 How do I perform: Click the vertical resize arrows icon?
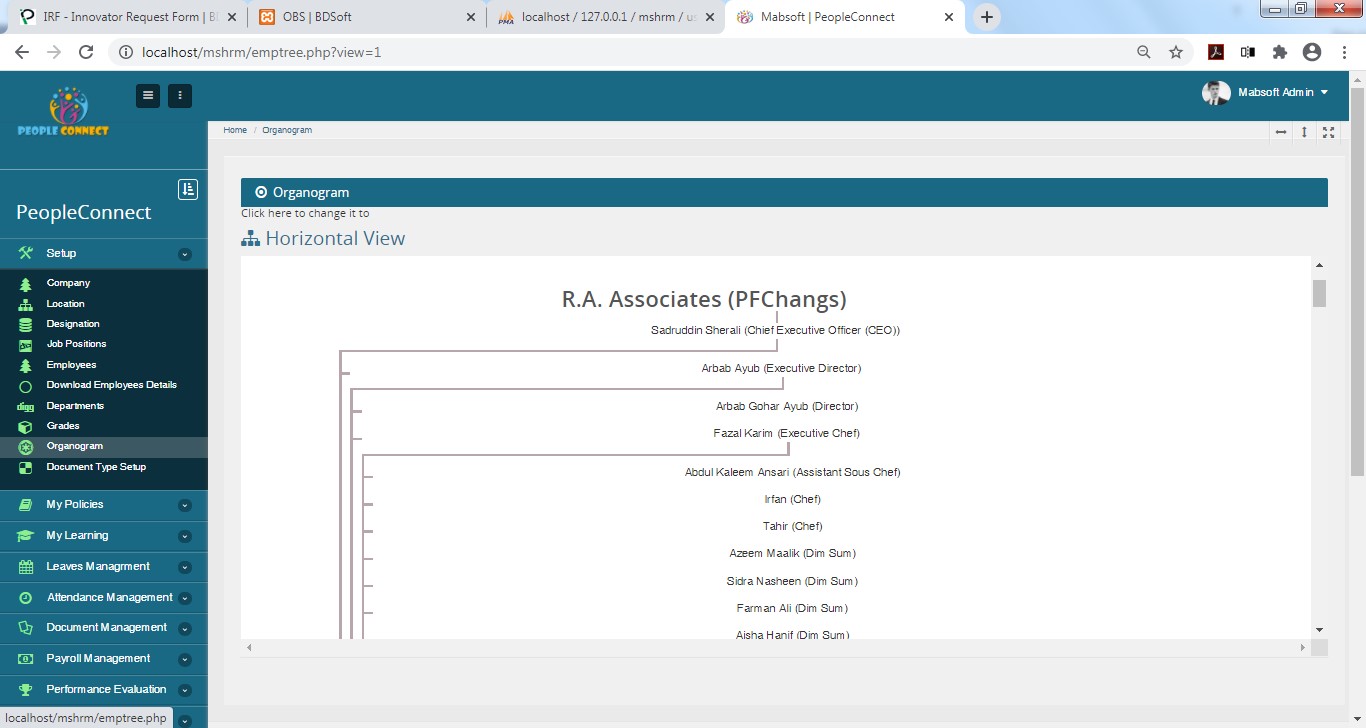pos(1304,132)
